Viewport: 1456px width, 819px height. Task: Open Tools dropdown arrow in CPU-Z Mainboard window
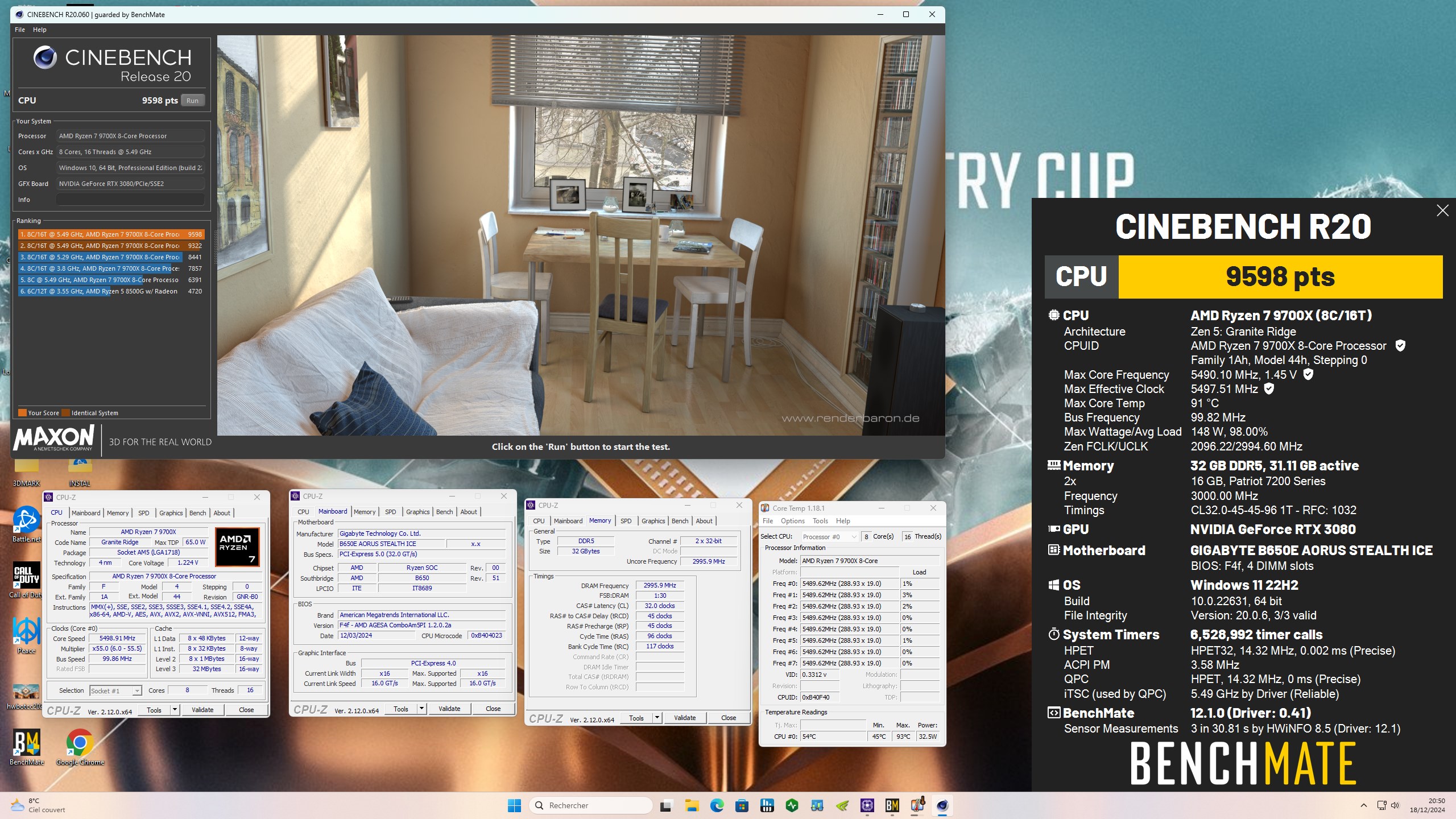coord(421,709)
